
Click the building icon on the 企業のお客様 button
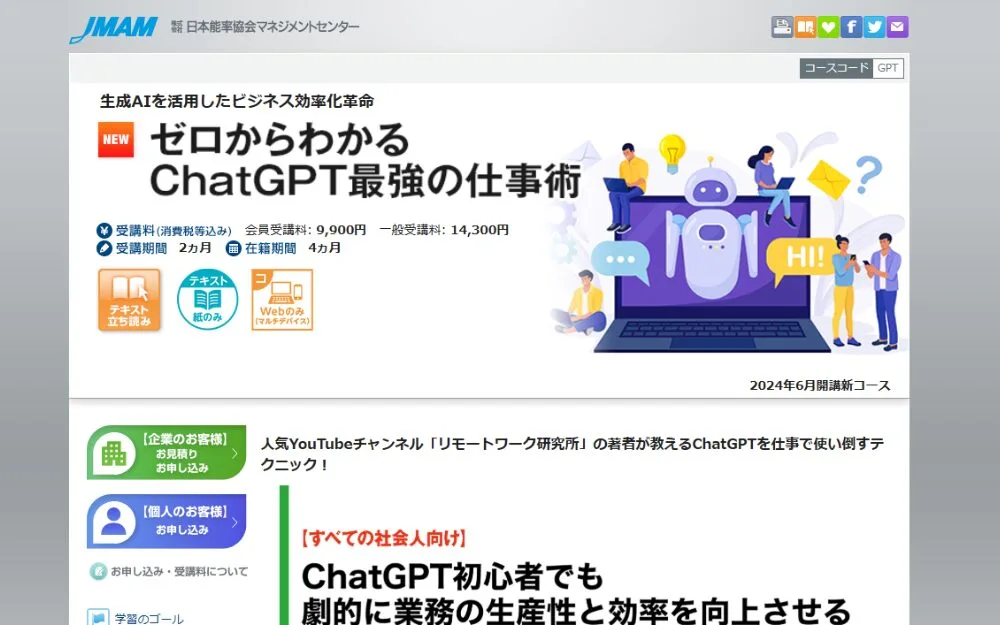(114, 453)
